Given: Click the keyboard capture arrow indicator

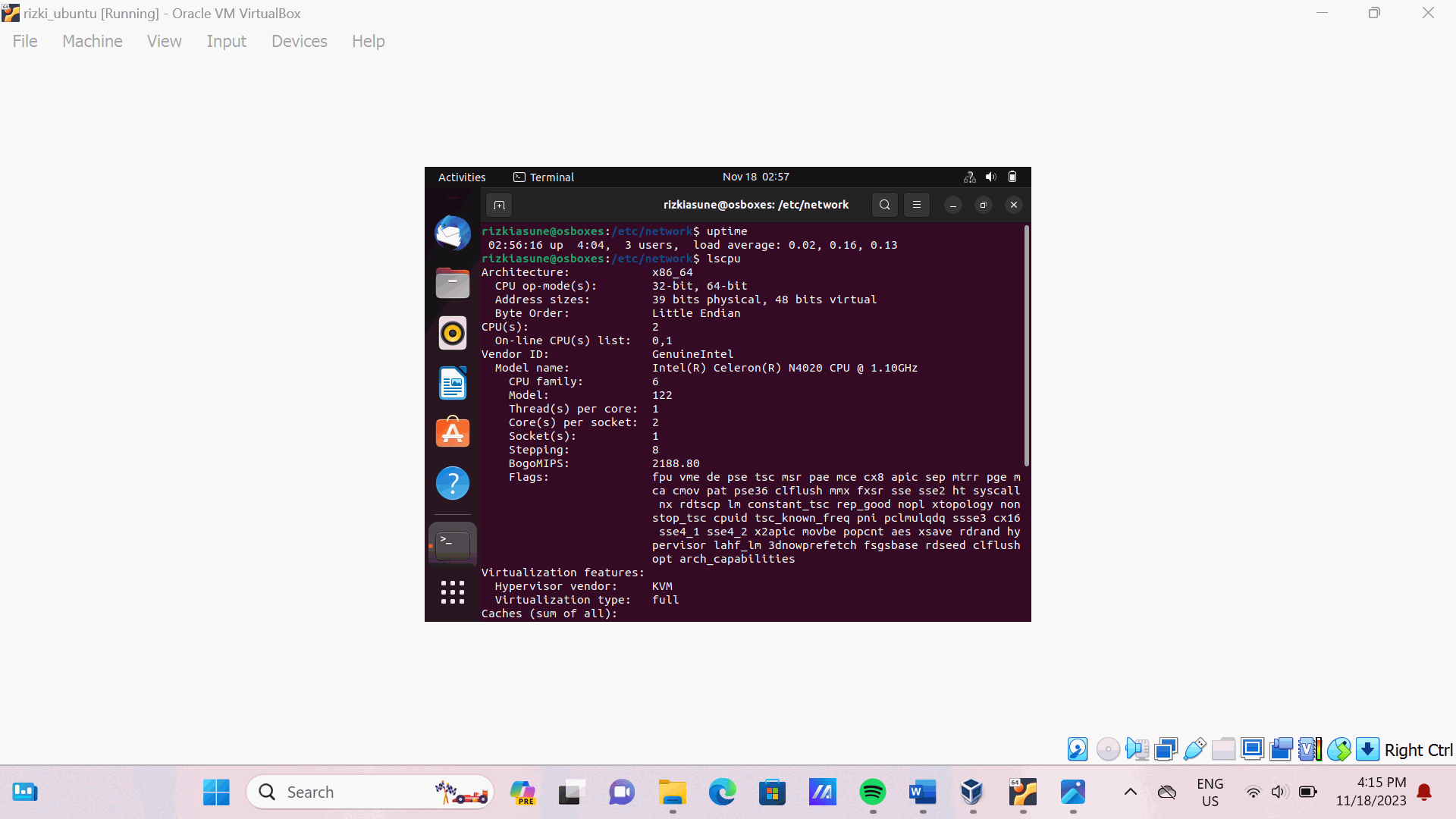Looking at the screenshot, I should [1367, 749].
